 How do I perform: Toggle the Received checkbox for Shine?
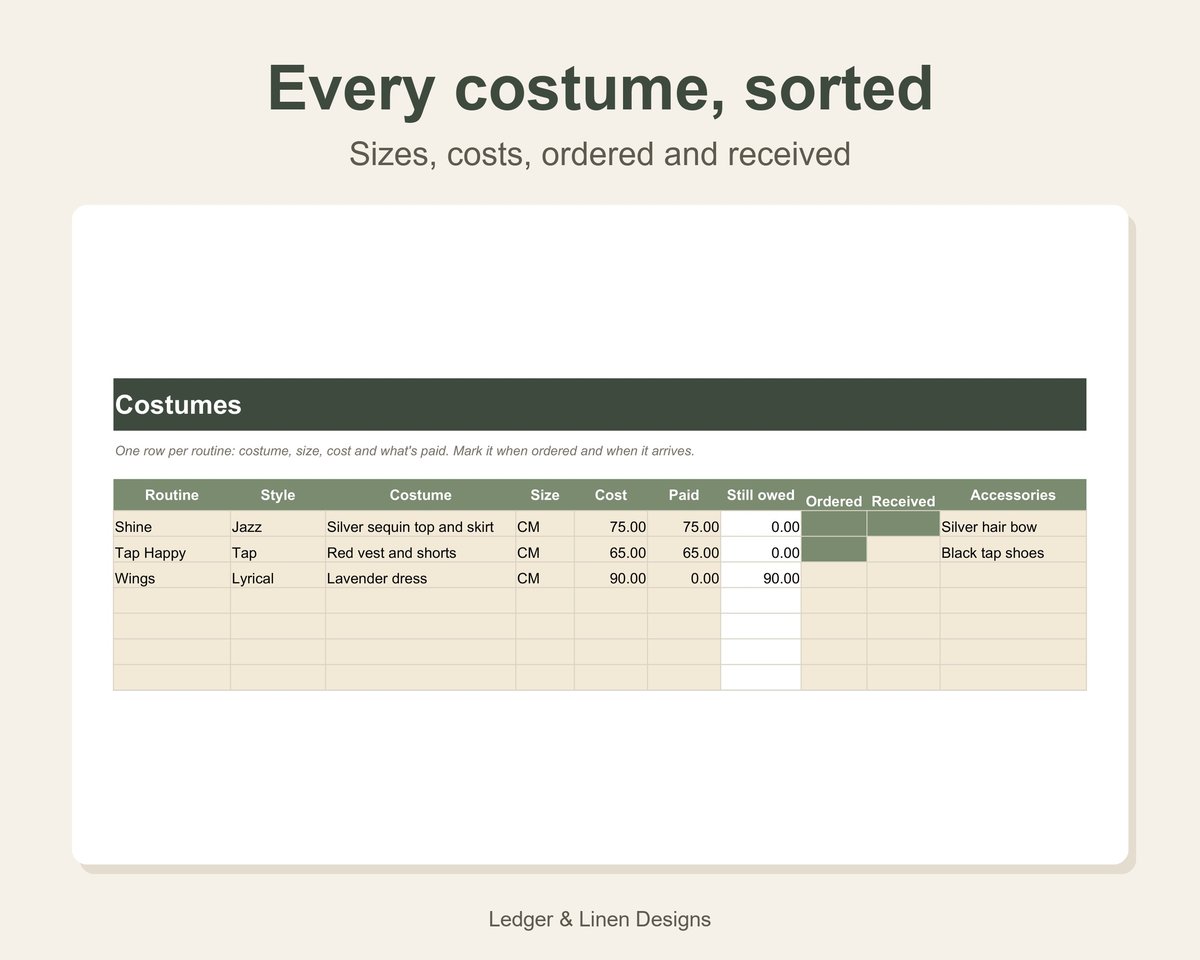[903, 524]
